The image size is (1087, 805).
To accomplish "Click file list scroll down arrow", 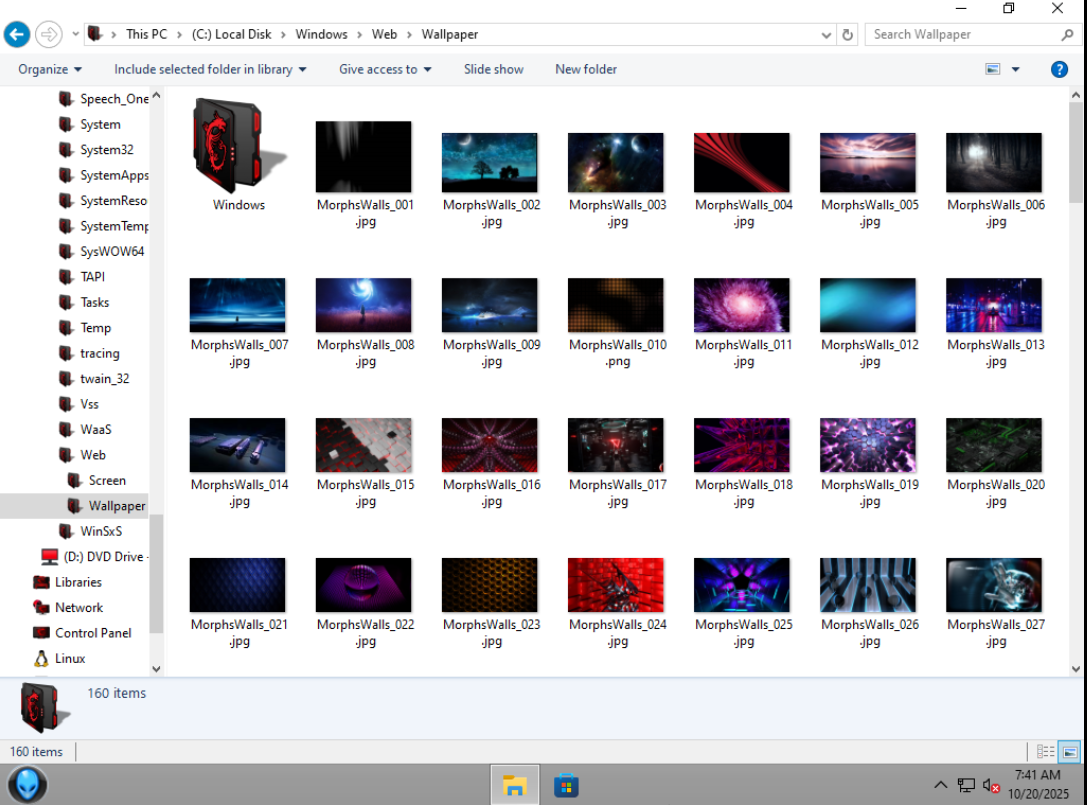I will point(1076,669).
